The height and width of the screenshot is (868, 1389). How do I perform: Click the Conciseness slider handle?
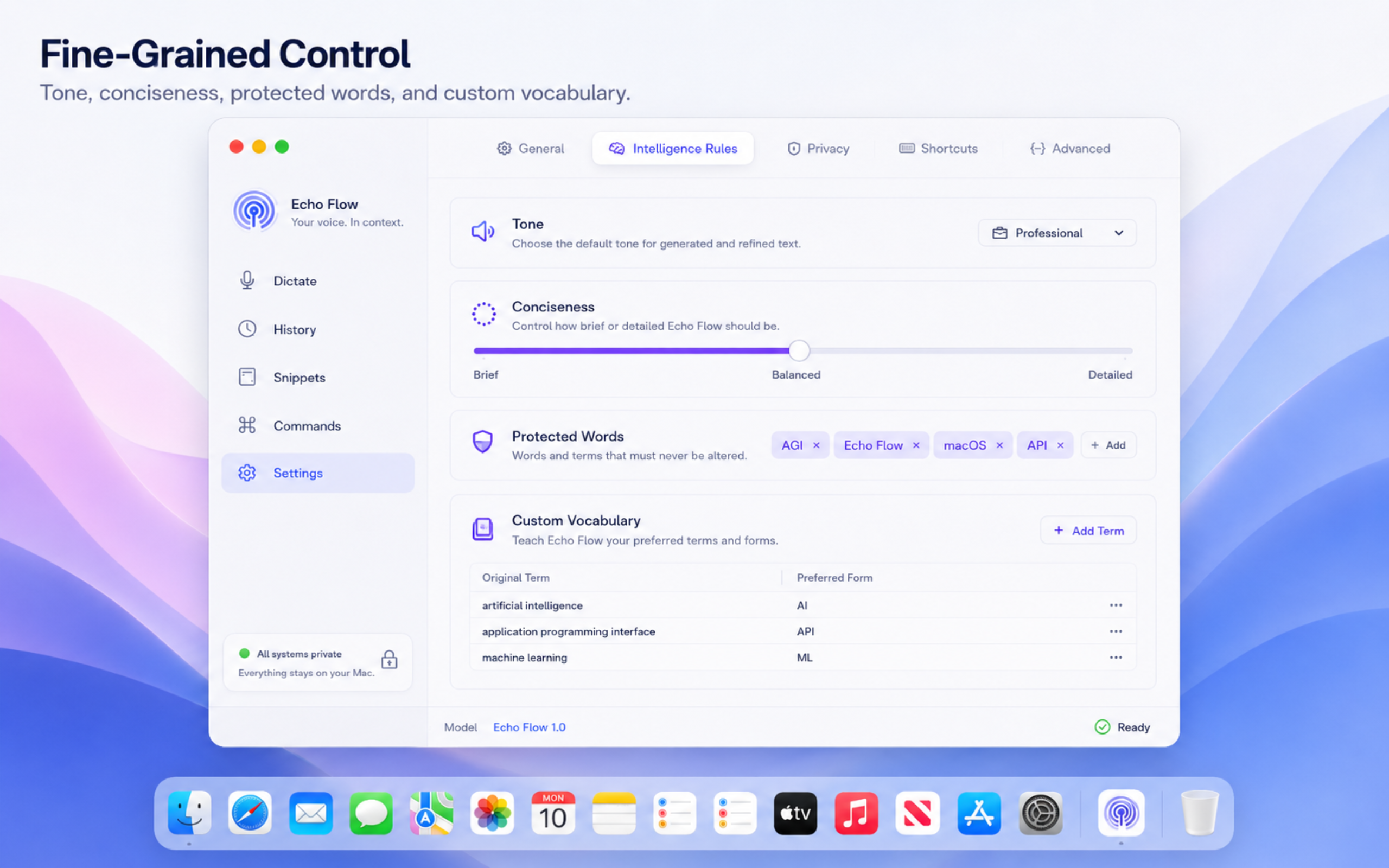pyautogui.click(x=799, y=350)
